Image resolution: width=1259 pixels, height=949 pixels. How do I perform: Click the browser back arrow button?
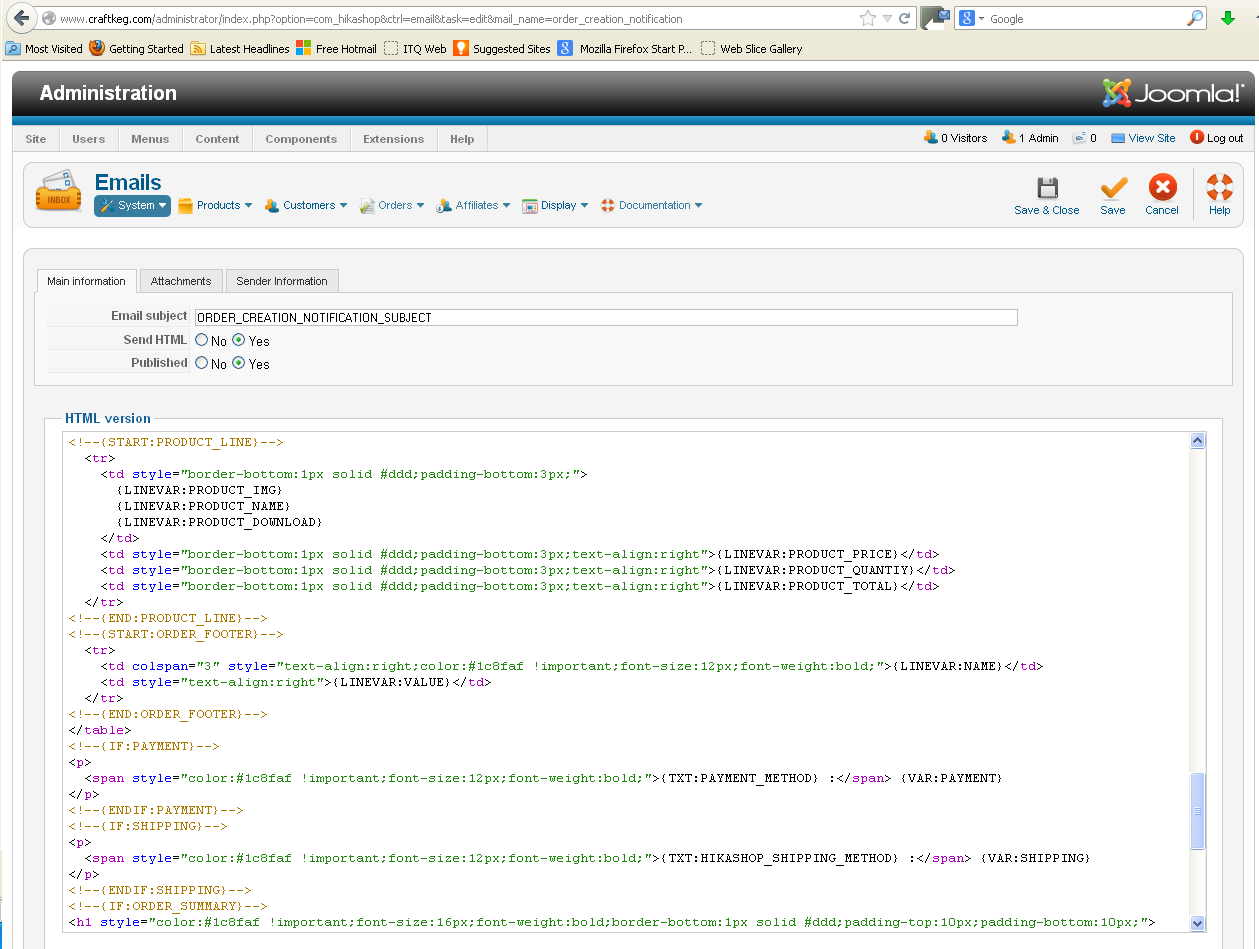point(22,18)
